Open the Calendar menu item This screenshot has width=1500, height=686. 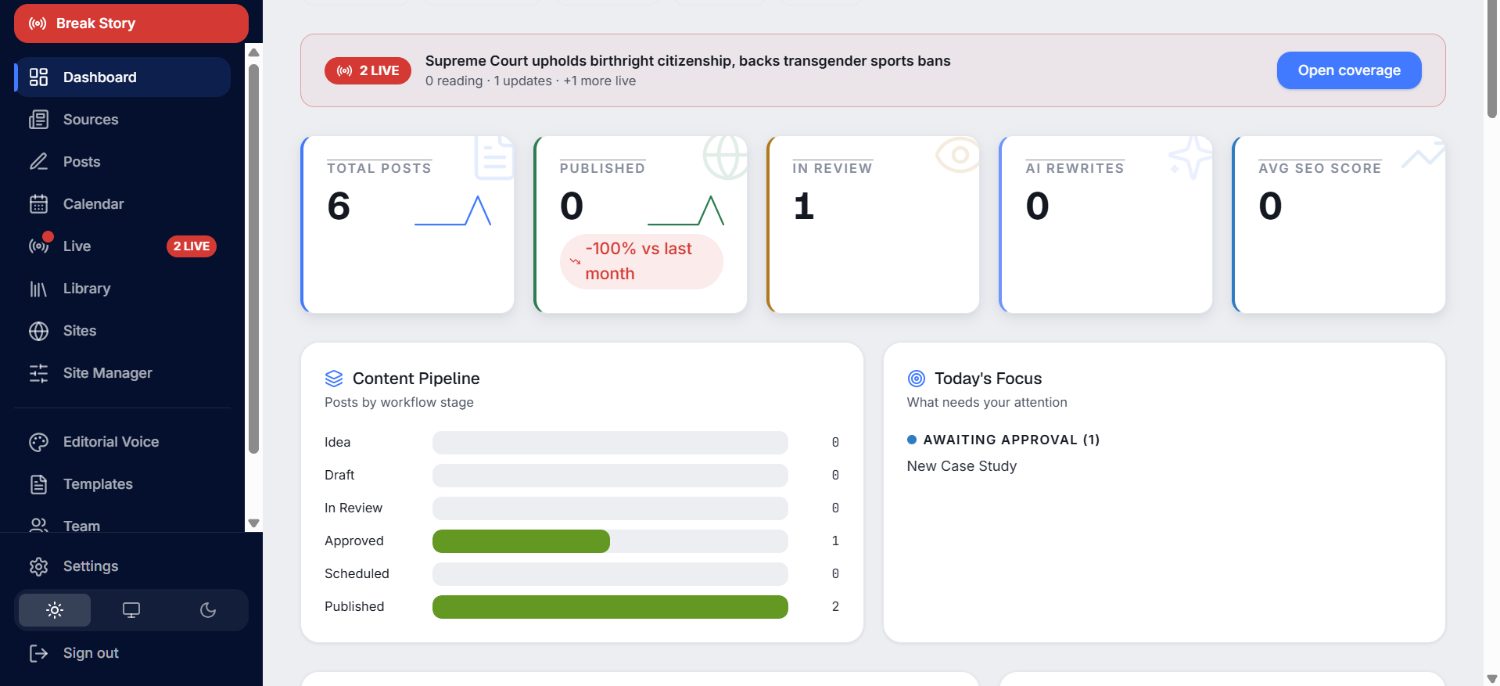[x=122, y=204]
